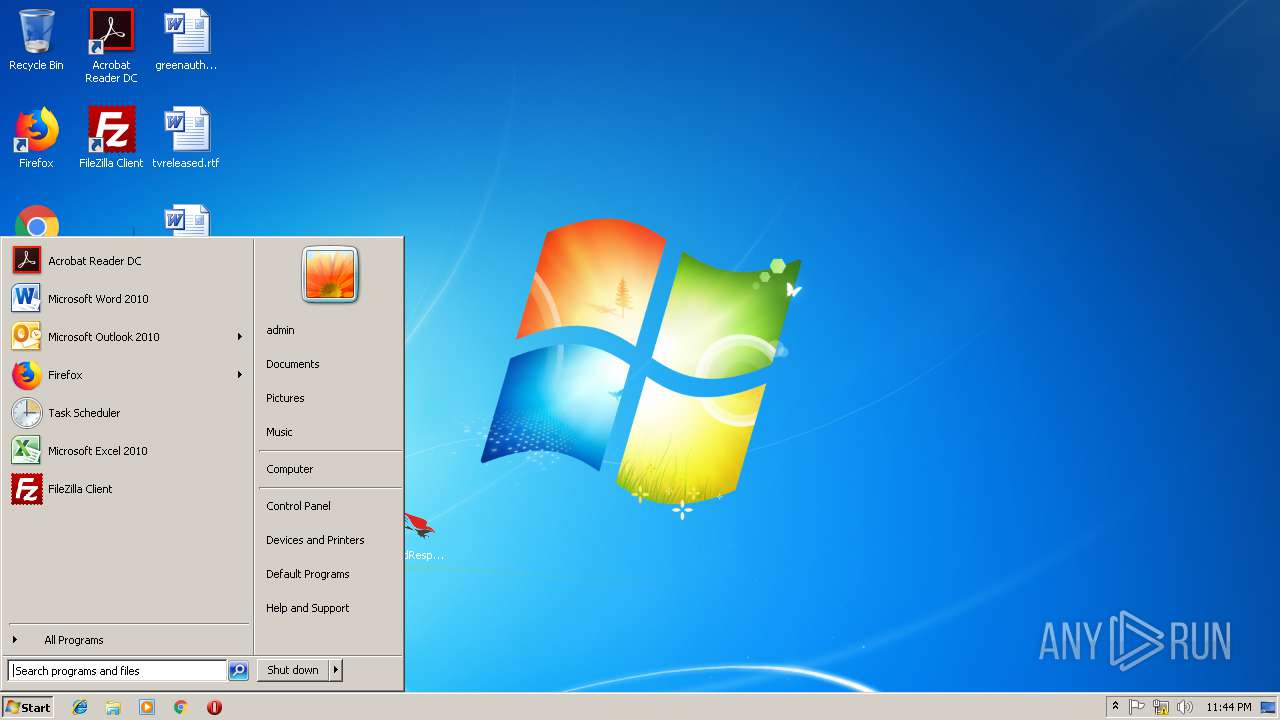This screenshot has width=1280, height=720.
Task: Expand All Programs list
Action: click(127, 640)
